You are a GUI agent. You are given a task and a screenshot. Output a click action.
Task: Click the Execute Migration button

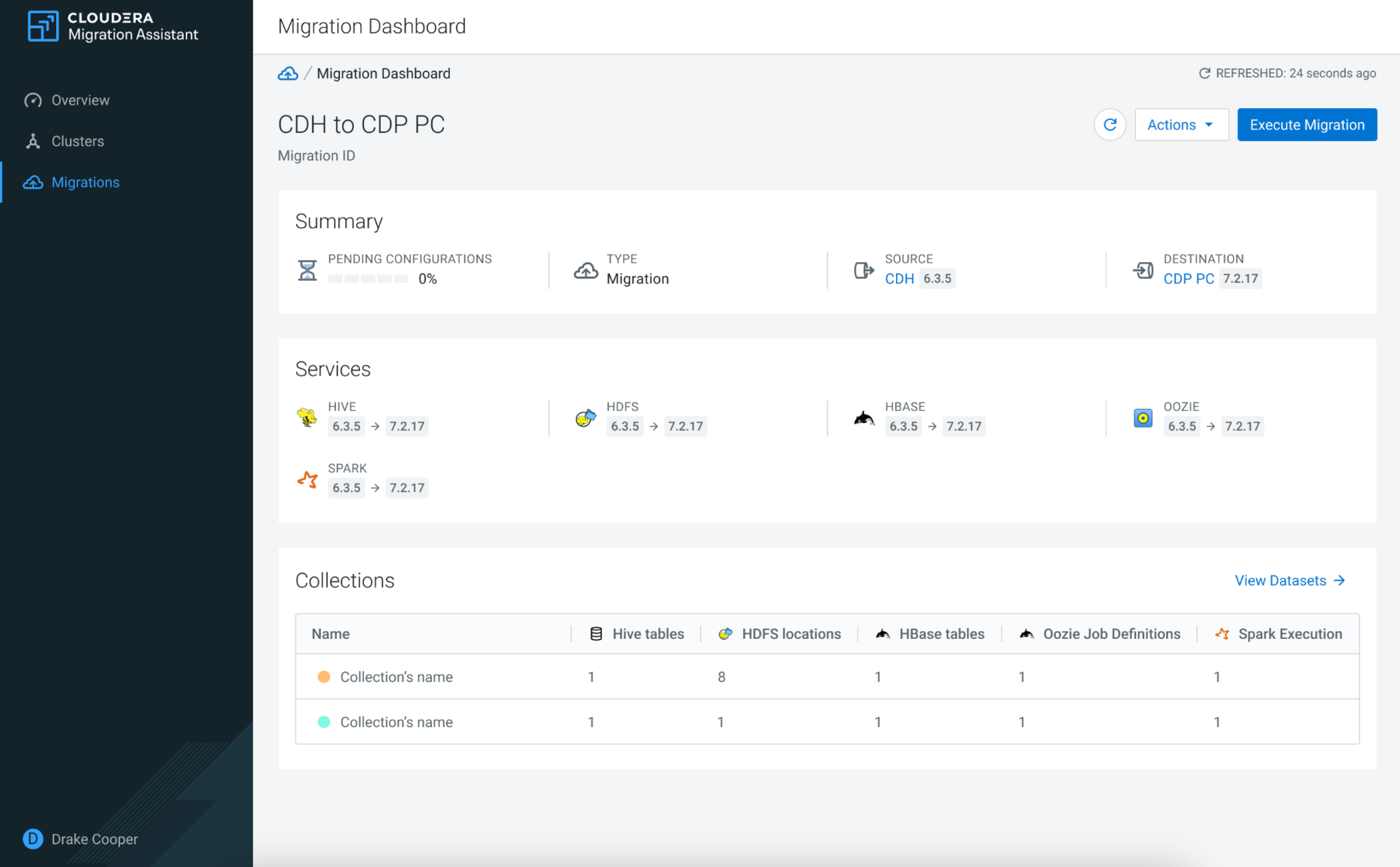click(x=1307, y=125)
